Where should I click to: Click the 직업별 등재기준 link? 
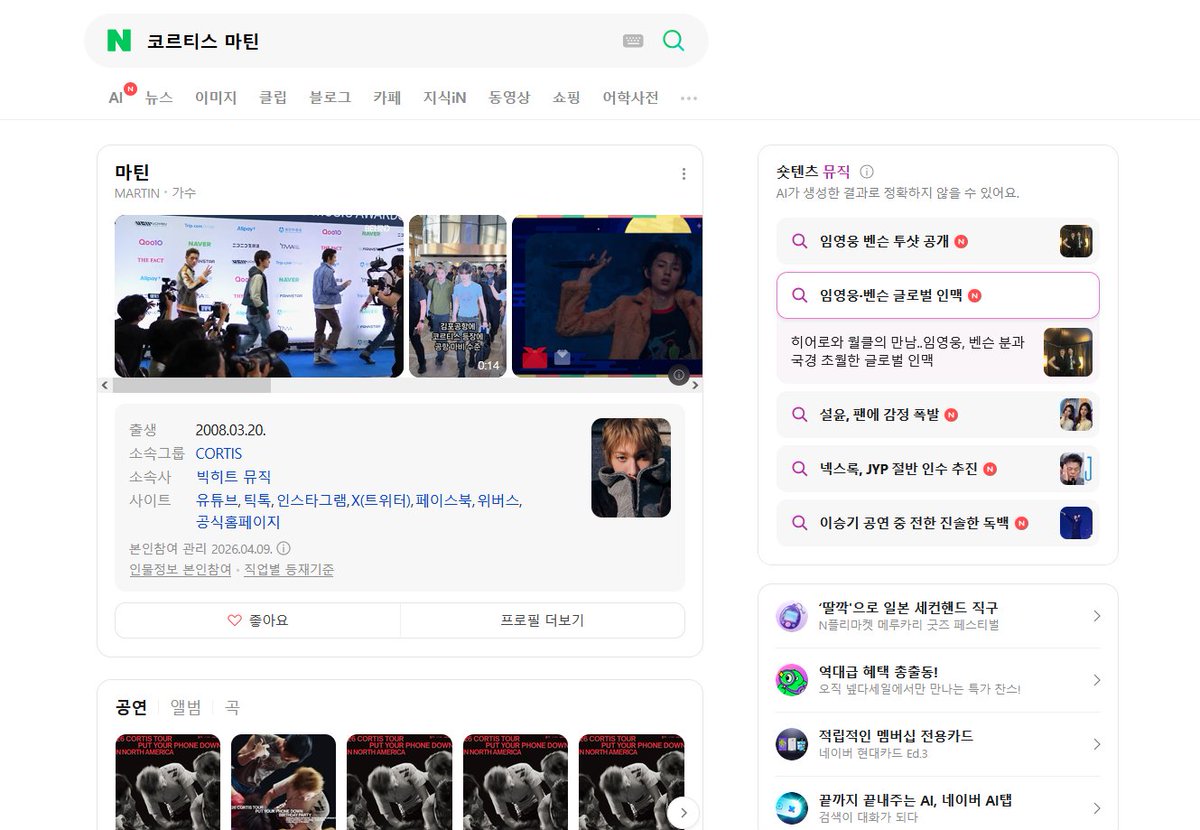click(289, 569)
